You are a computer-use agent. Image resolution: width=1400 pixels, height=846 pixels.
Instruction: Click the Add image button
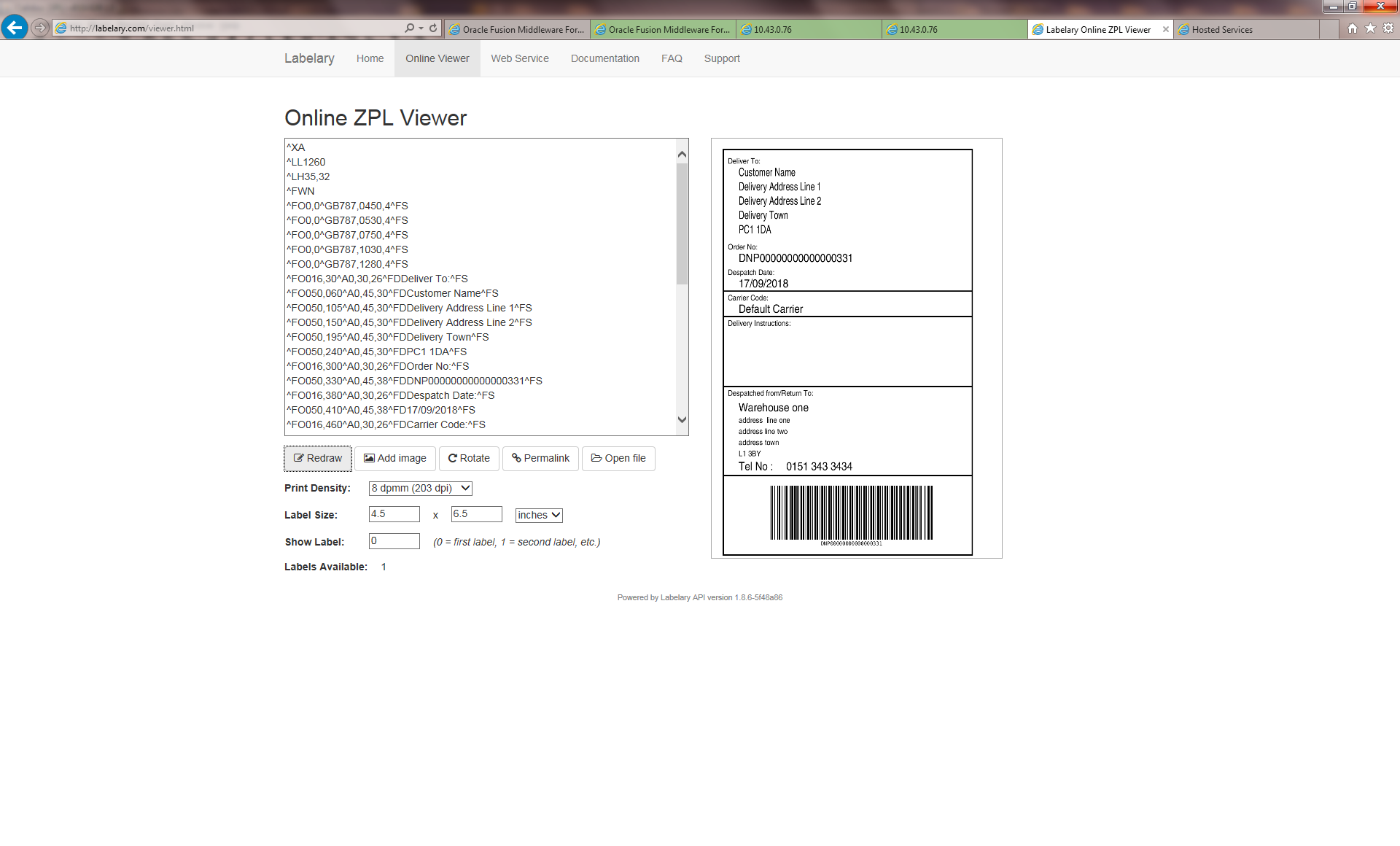pos(395,458)
